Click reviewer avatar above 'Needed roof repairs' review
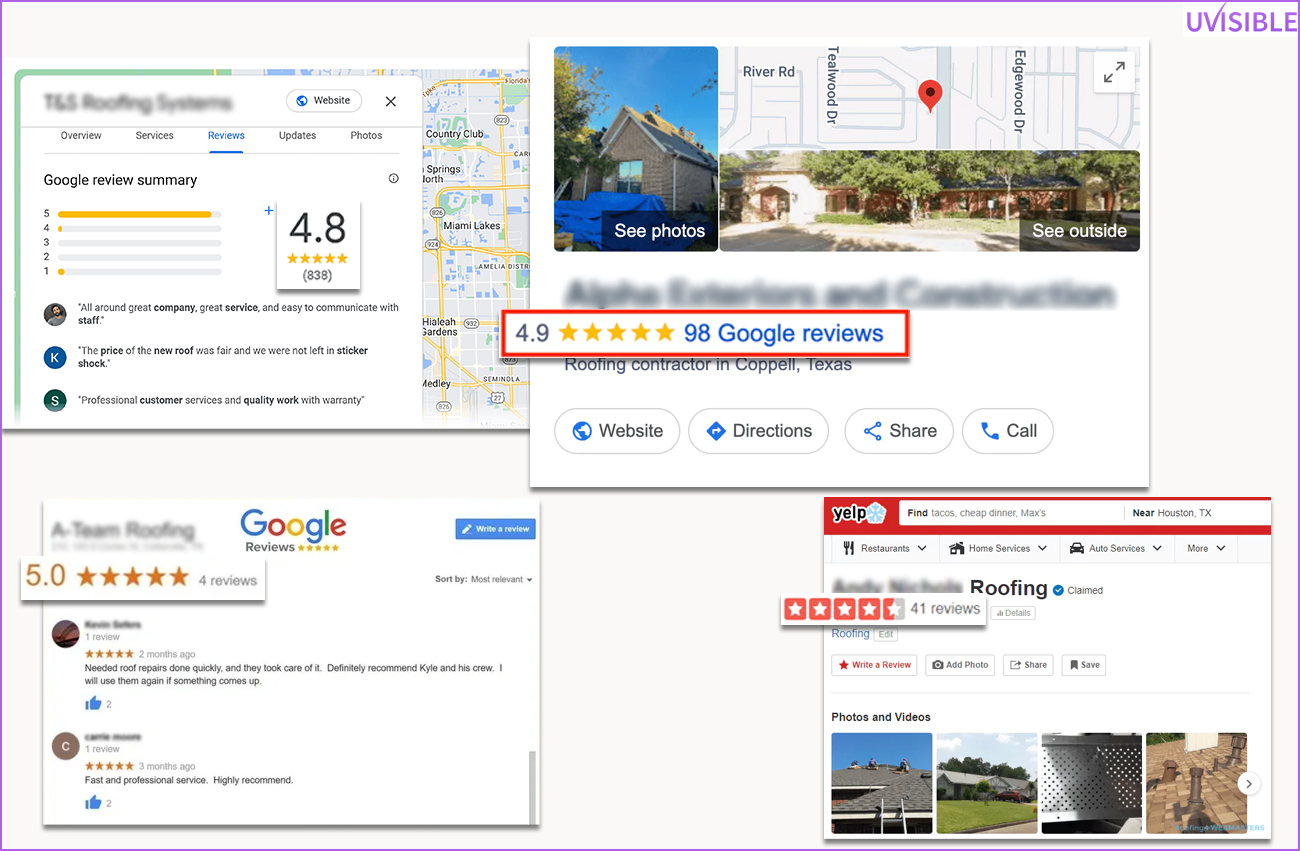Image resolution: width=1300 pixels, height=851 pixels. point(65,632)
